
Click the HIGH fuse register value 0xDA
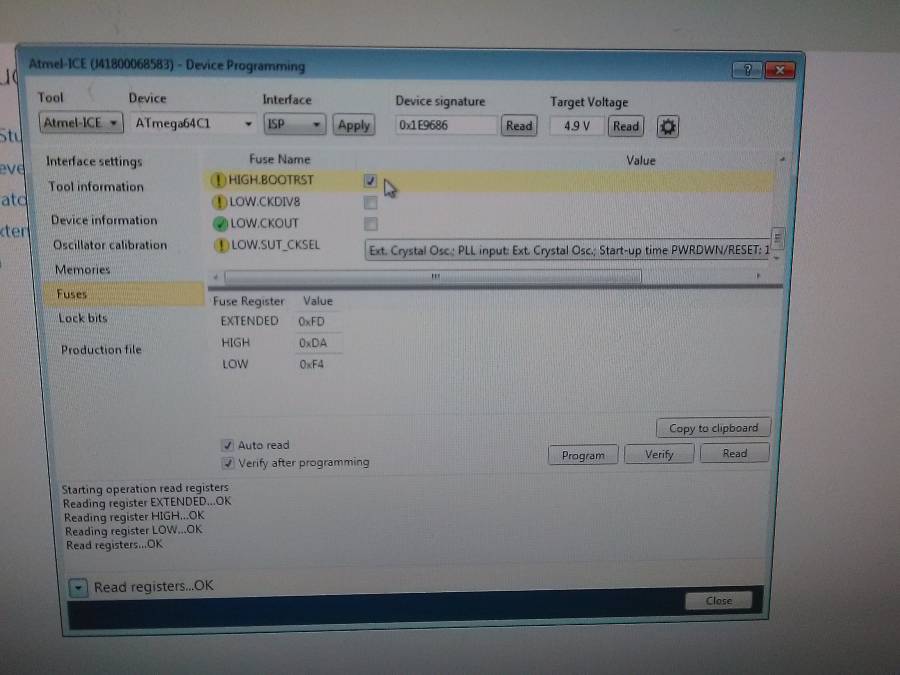point(313,343)
